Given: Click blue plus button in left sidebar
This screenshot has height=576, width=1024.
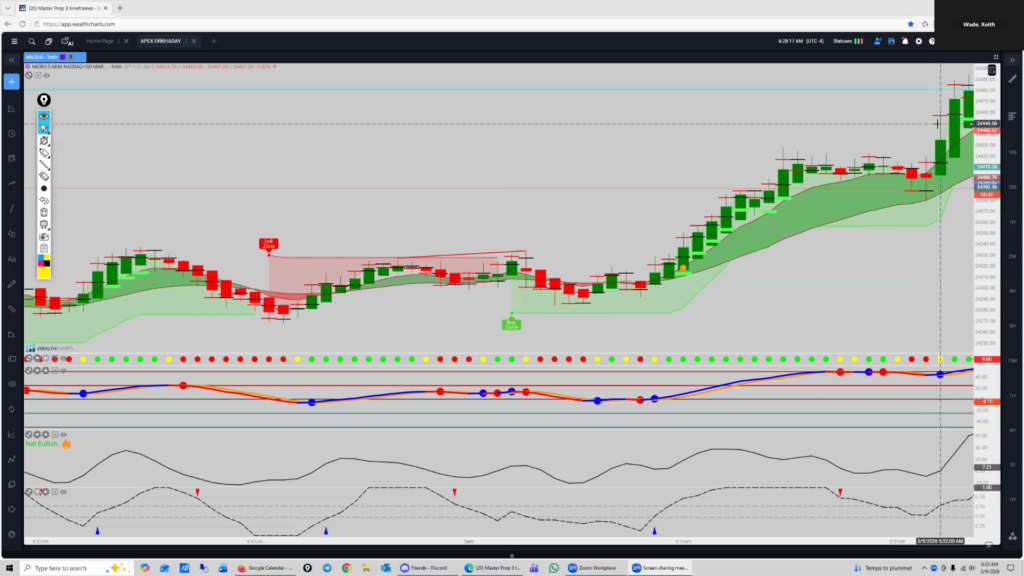Looking at the screenshot, I should pyautogui.click(x=12, y=81).
